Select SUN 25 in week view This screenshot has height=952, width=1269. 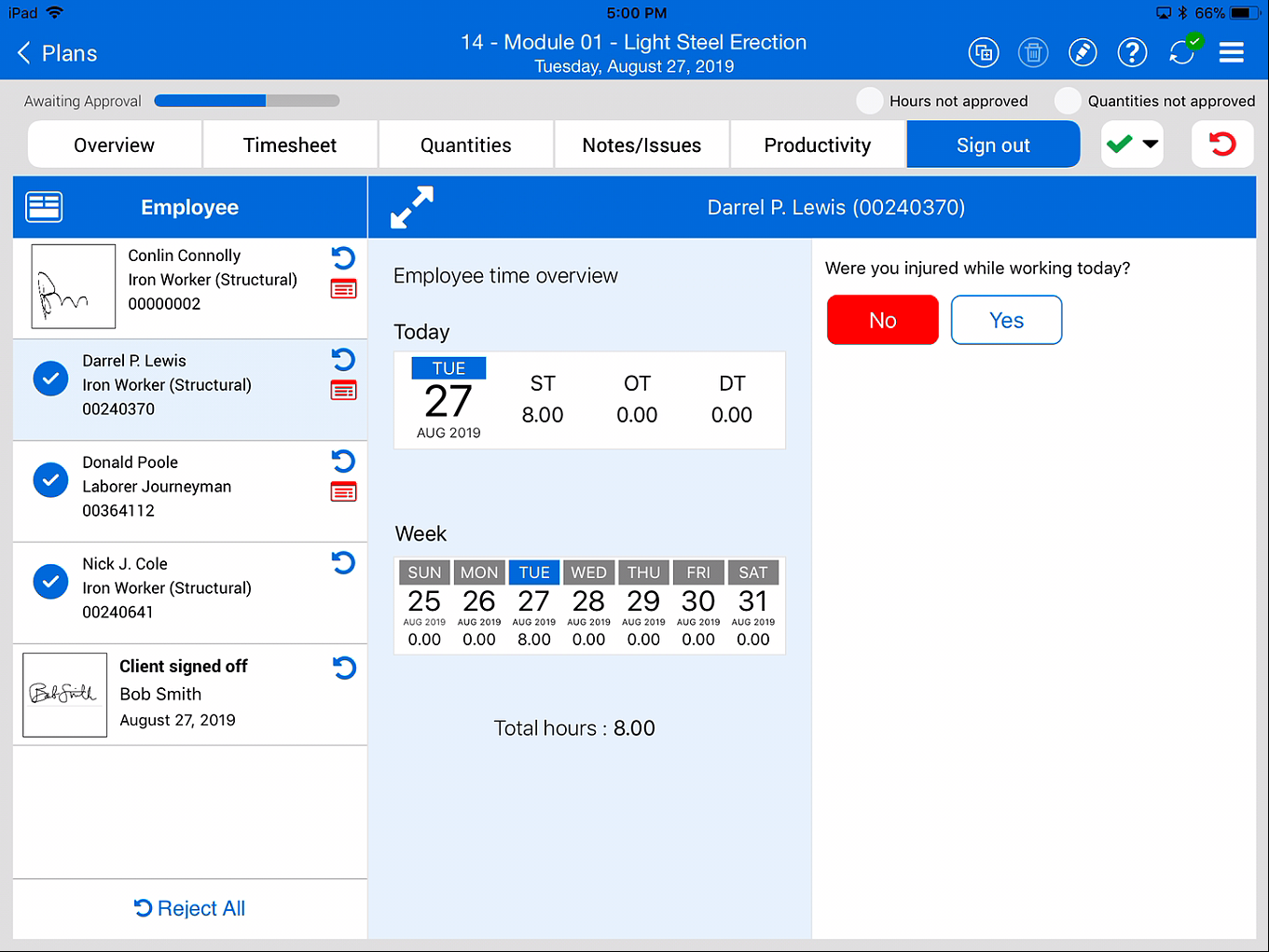424,604
